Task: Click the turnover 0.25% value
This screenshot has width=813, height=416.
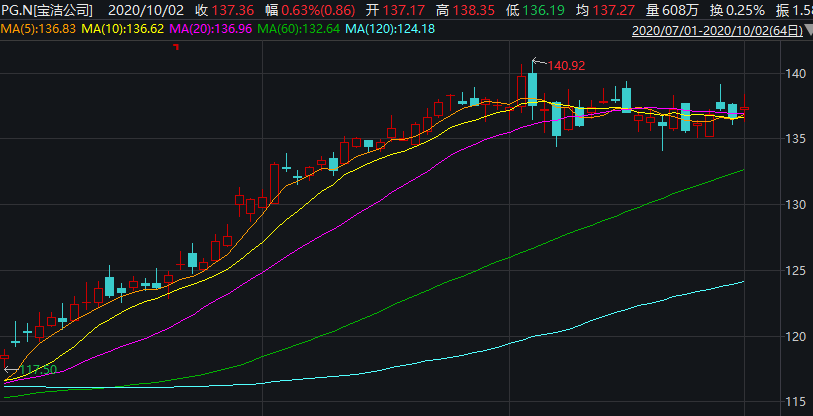Action: coord(746,10)
